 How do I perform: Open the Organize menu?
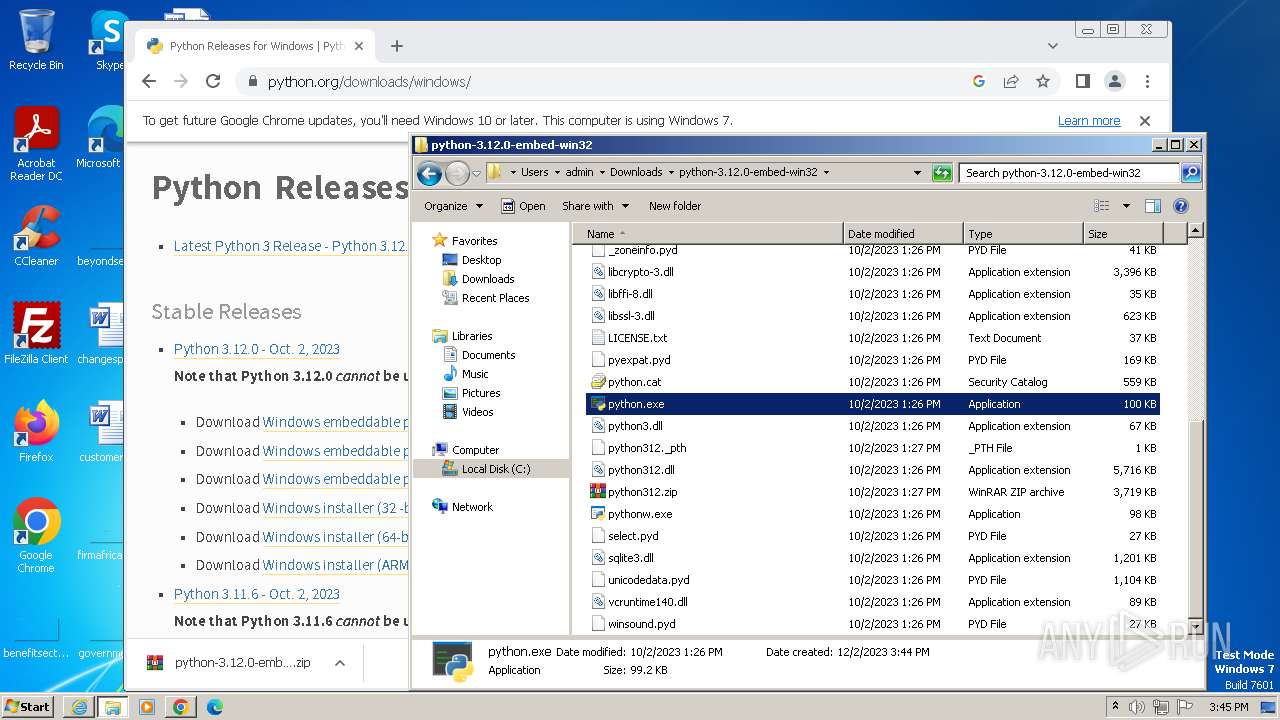click(453, 206)
